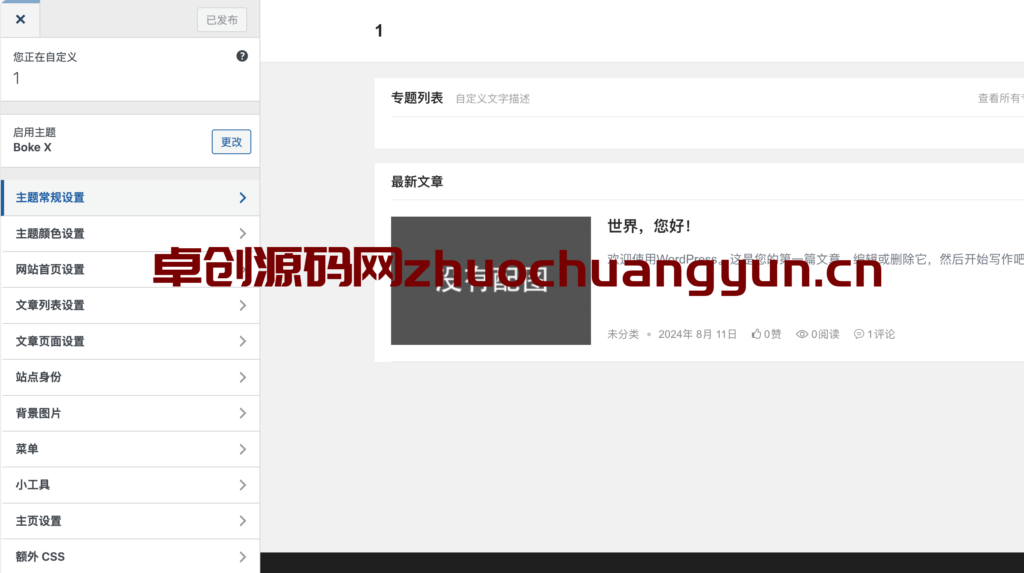
Task: Select the 额外 CSS label
Action: tap(40, 557)
